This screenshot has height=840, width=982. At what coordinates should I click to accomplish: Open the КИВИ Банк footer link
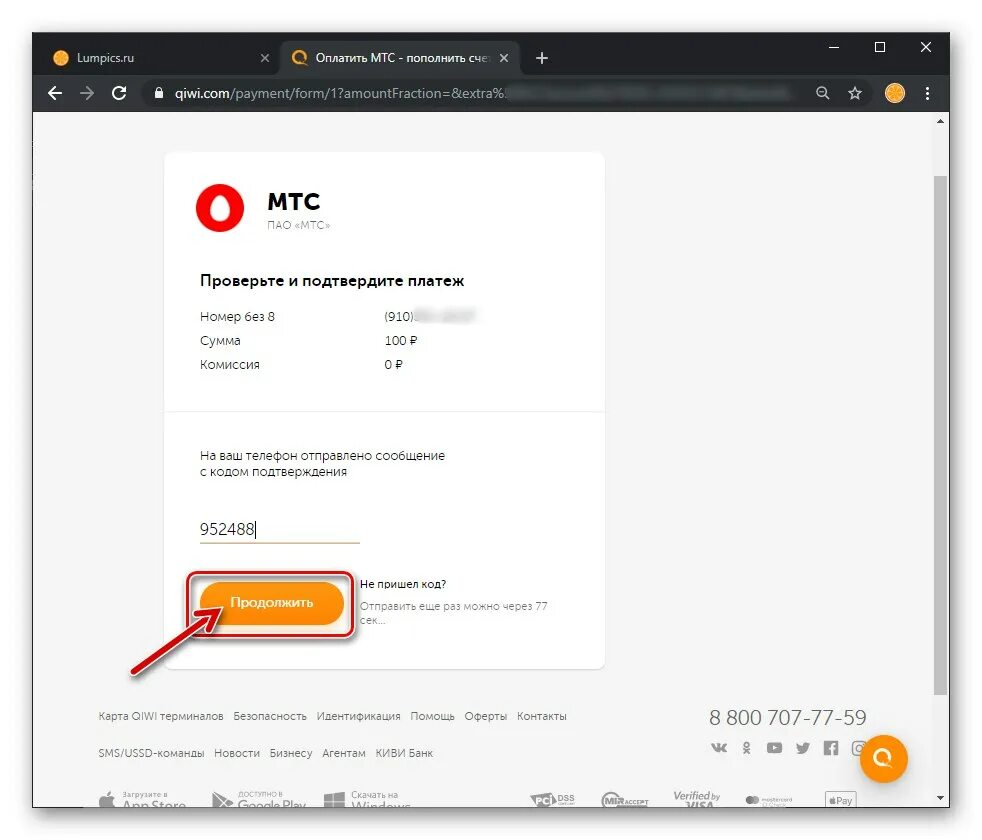pos(404,753)
